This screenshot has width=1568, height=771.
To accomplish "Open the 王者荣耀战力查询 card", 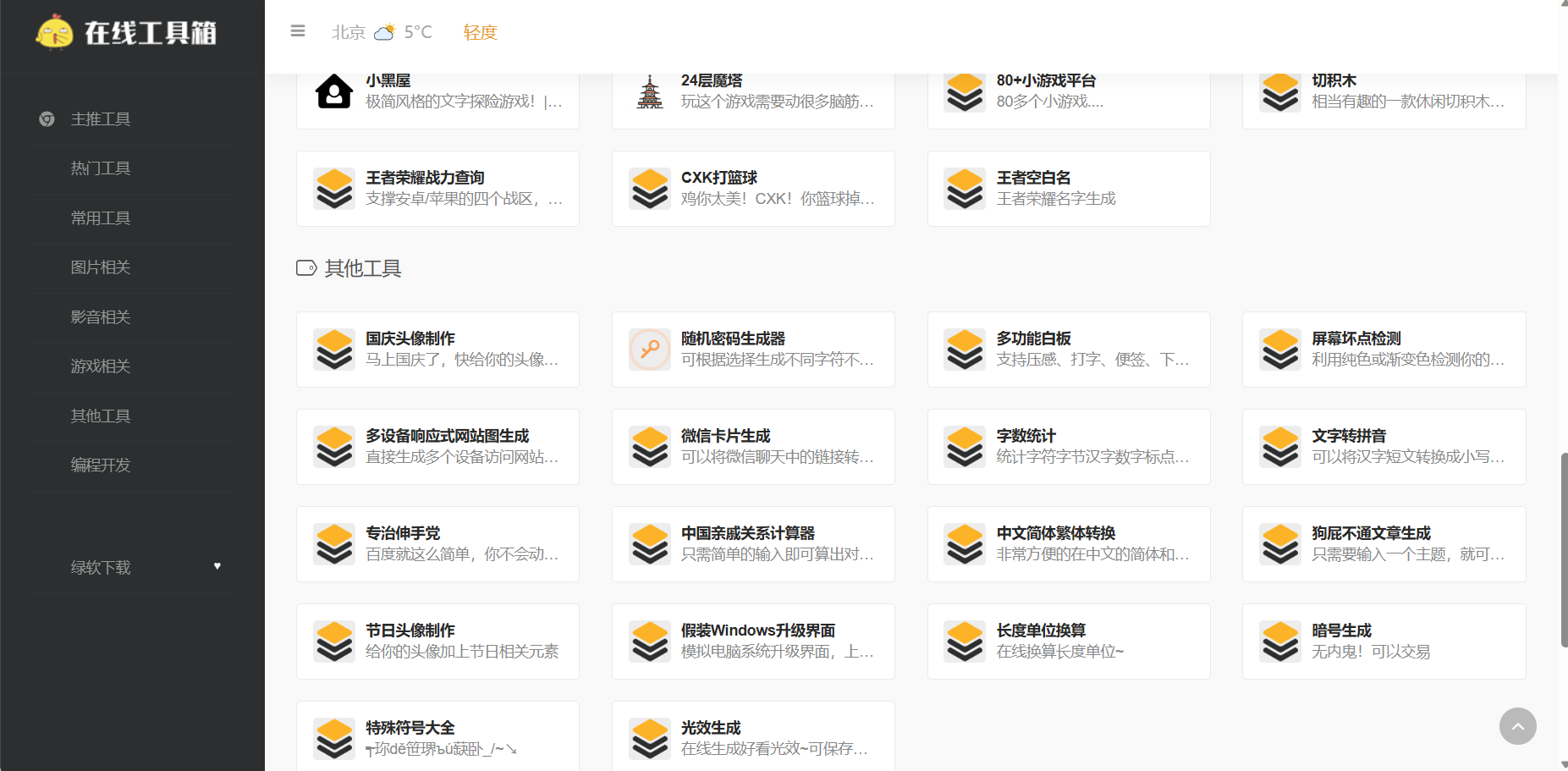I will pyautogui.click(x=437, y=189).
